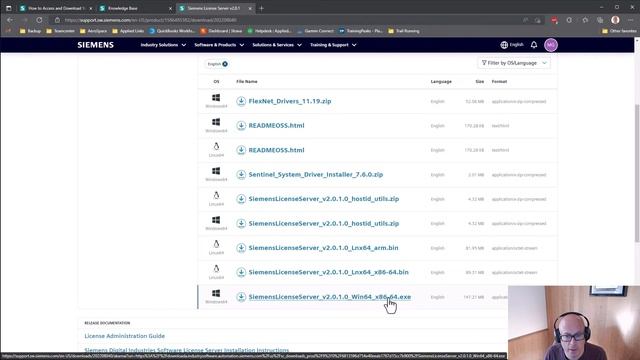Click download icon for Windows hostid_utils.zip
Screen dimensions: 640x360
pyautogui.click(x=241, y=224)
